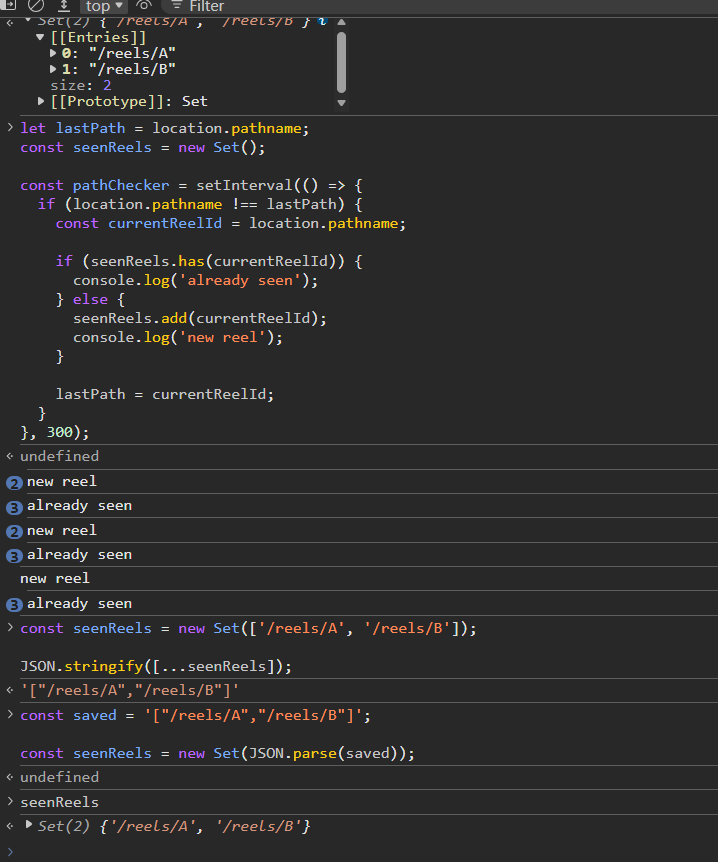Image resolution: width=718 pixels, height=862 pixels.
Task: Click the second '3' badge beside 'already seen'
Action: pos(14,556)
